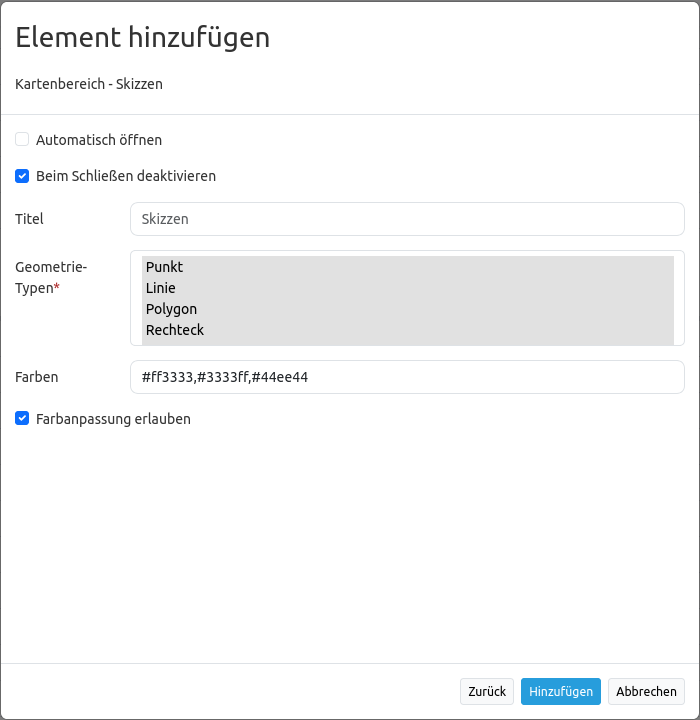Click the 'Element hinzufügen' dialog heading
The width and height of the screenshot is (700, 720).
click(x=143, y=37)
